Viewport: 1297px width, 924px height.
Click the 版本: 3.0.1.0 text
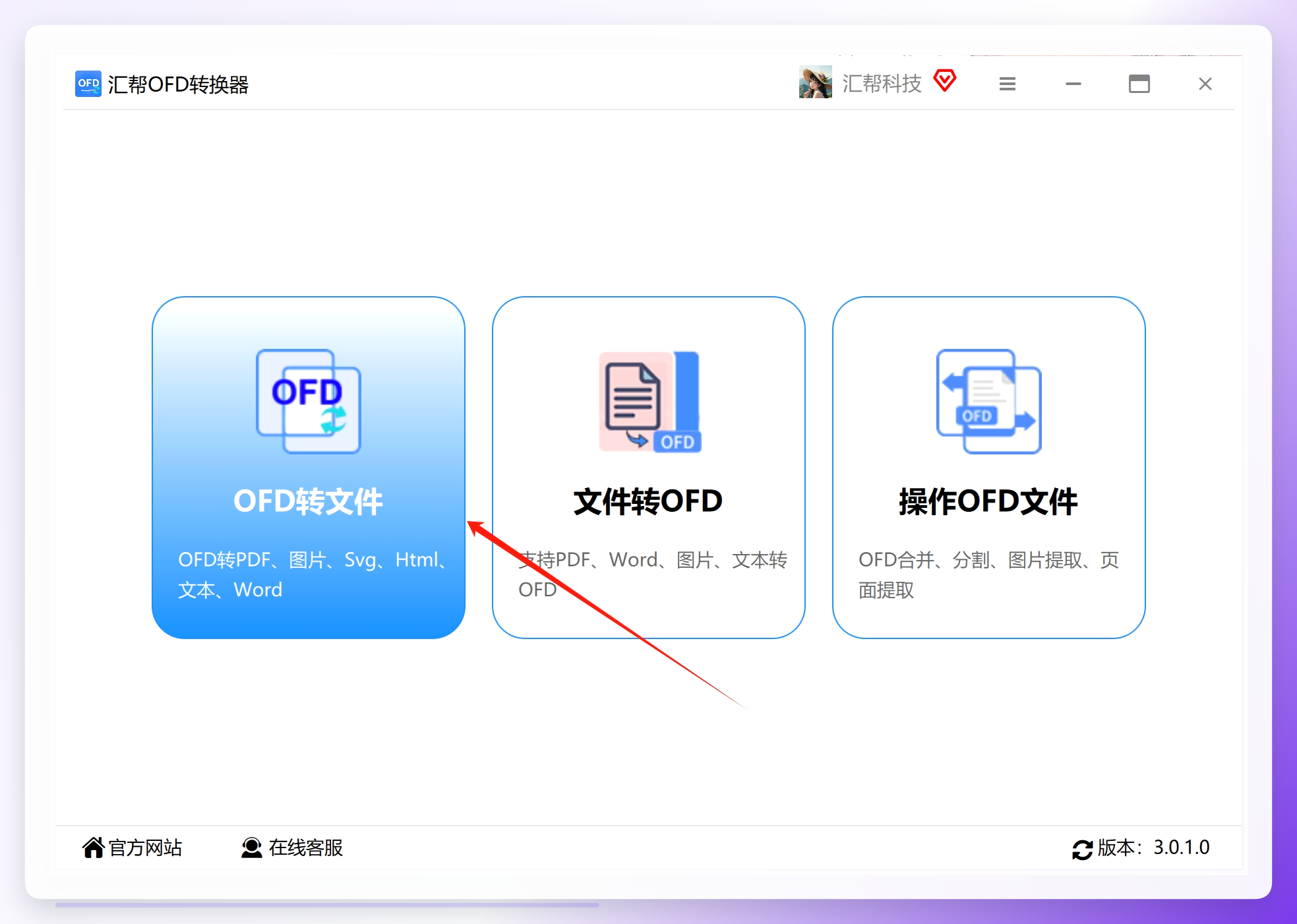click(1154, 847)
